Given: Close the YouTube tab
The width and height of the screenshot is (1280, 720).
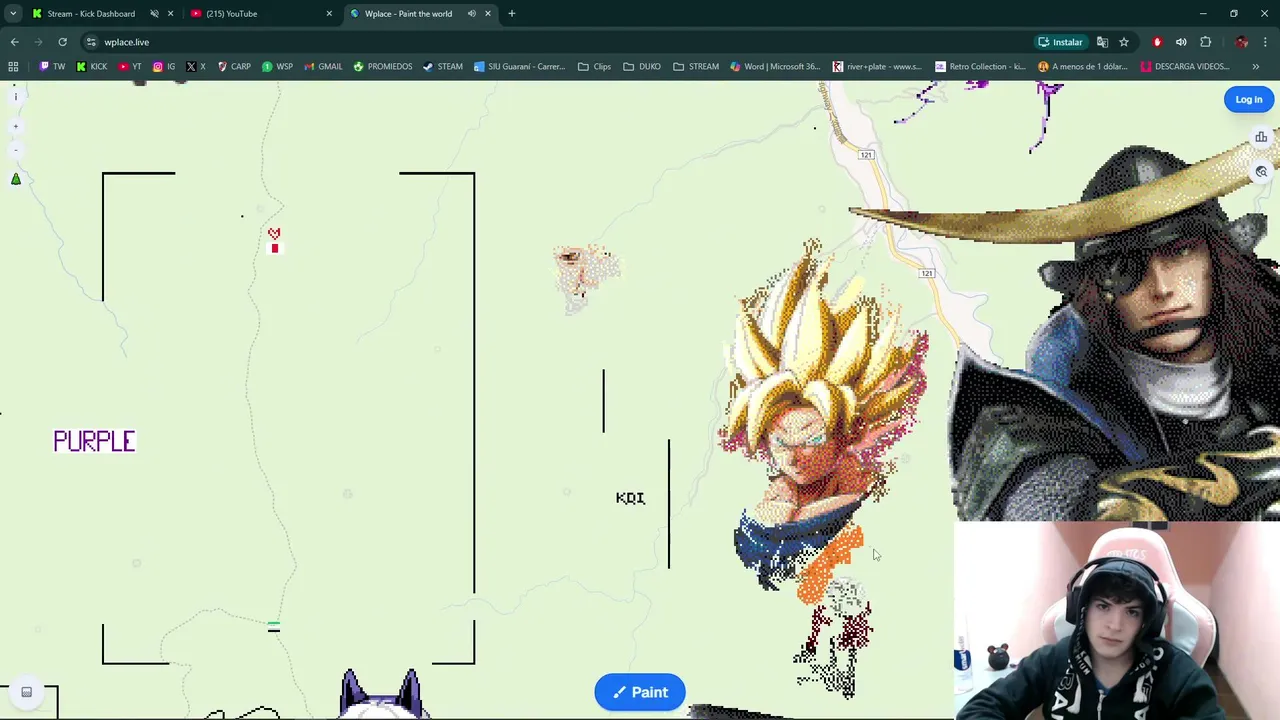Looking at the screenshot, I should click(x=329, y=13).
